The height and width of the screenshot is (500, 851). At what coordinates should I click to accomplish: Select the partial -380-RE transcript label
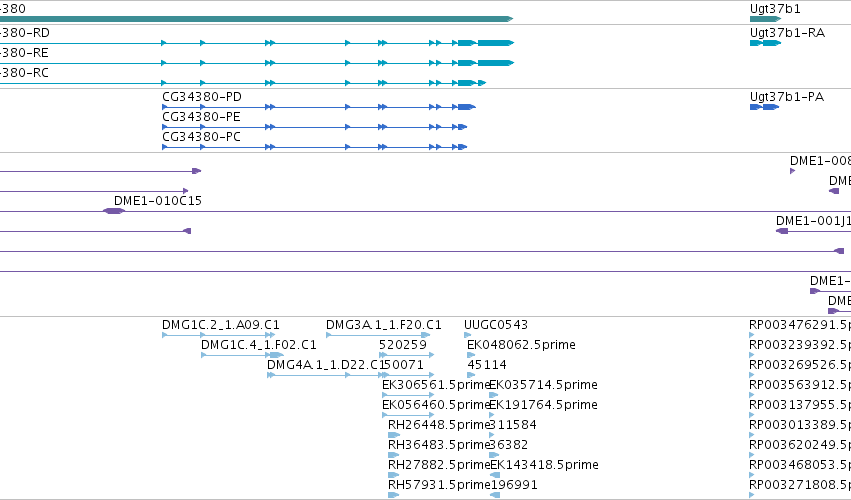[x=24, y=53]
